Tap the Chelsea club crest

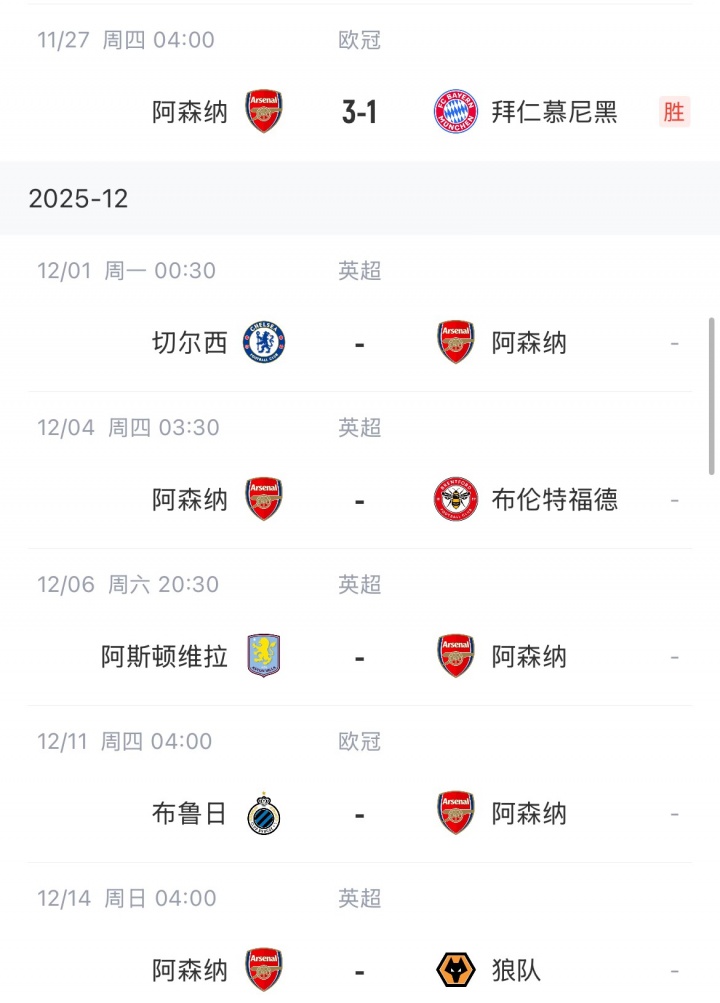(264, 343)
